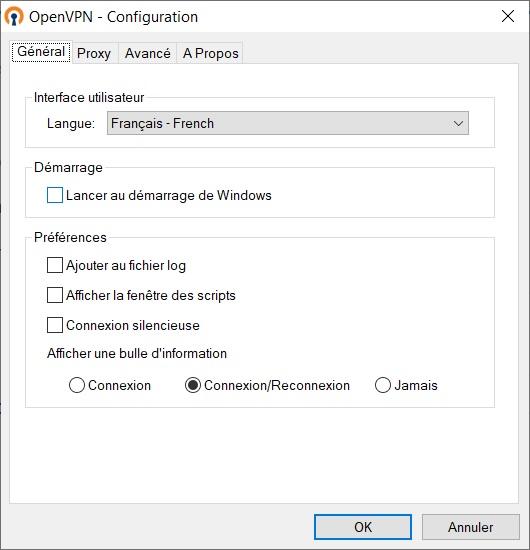Viewport: 530px width, 550px height.
Task: Open the Langue combo box showing Français
Action: coord(288,123)
